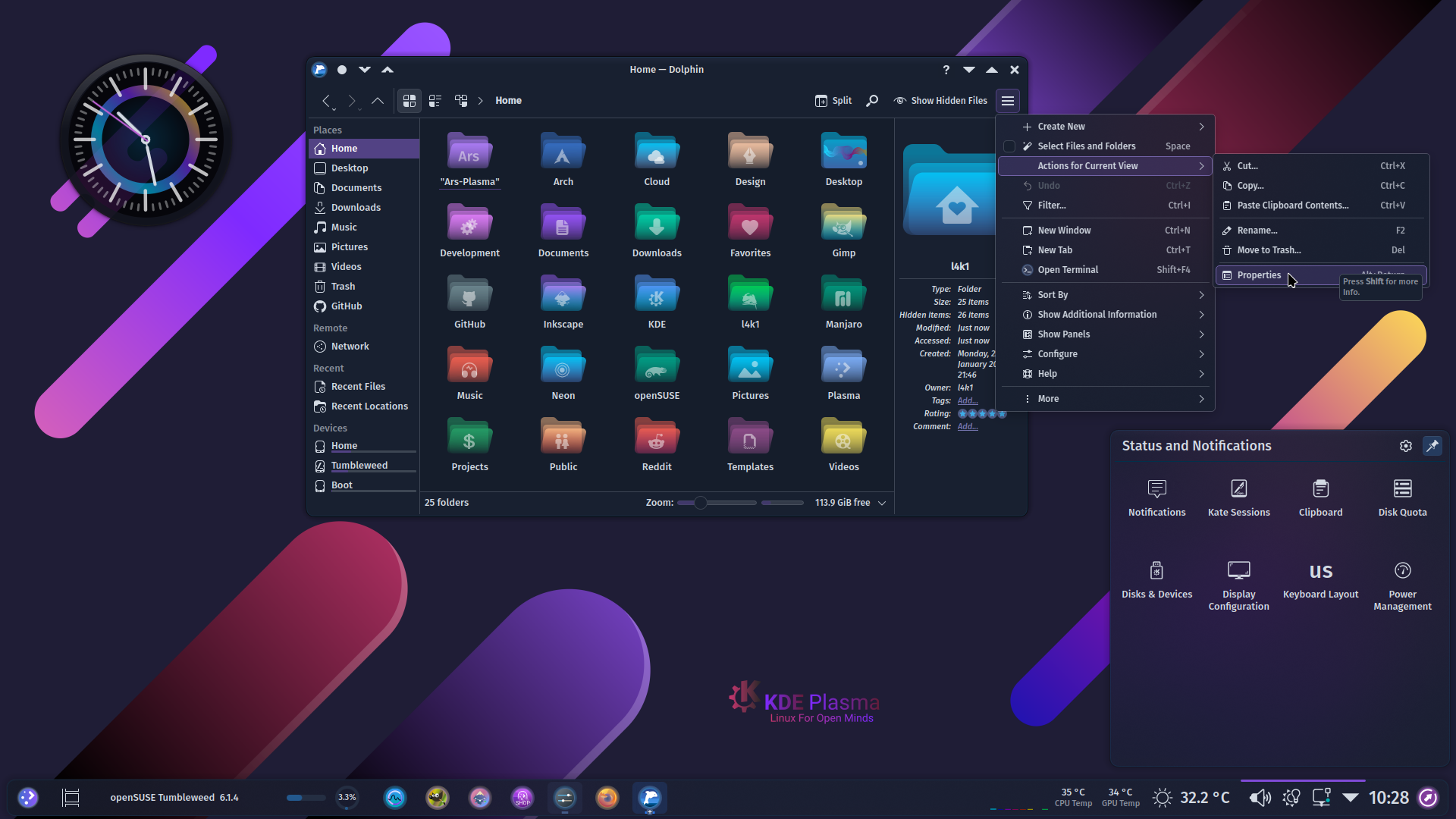The height and width of the screenshot is (819, 1456).
Task: Expand the Create New submenu
Action: (x=1106, y=127)
